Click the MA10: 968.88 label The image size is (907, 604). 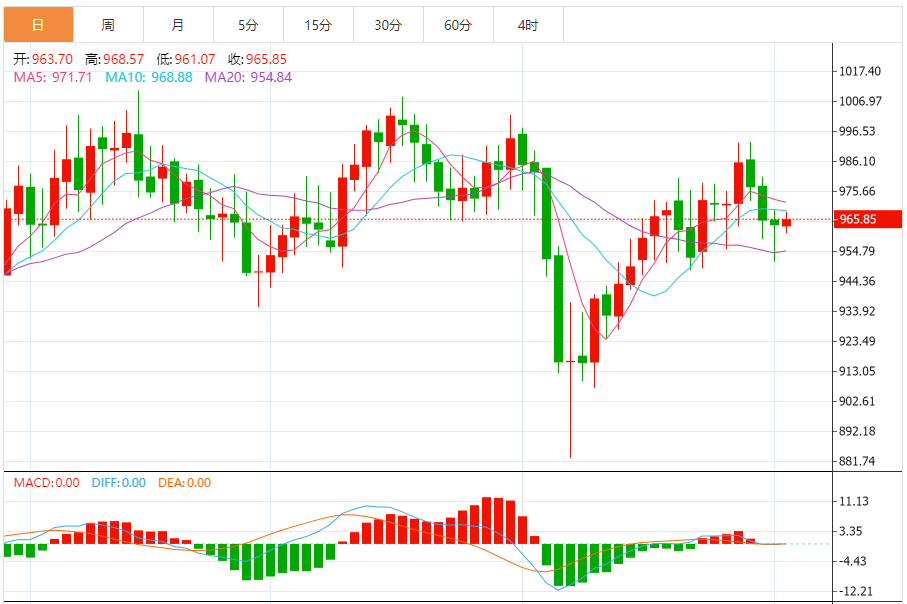pos(149,78)
